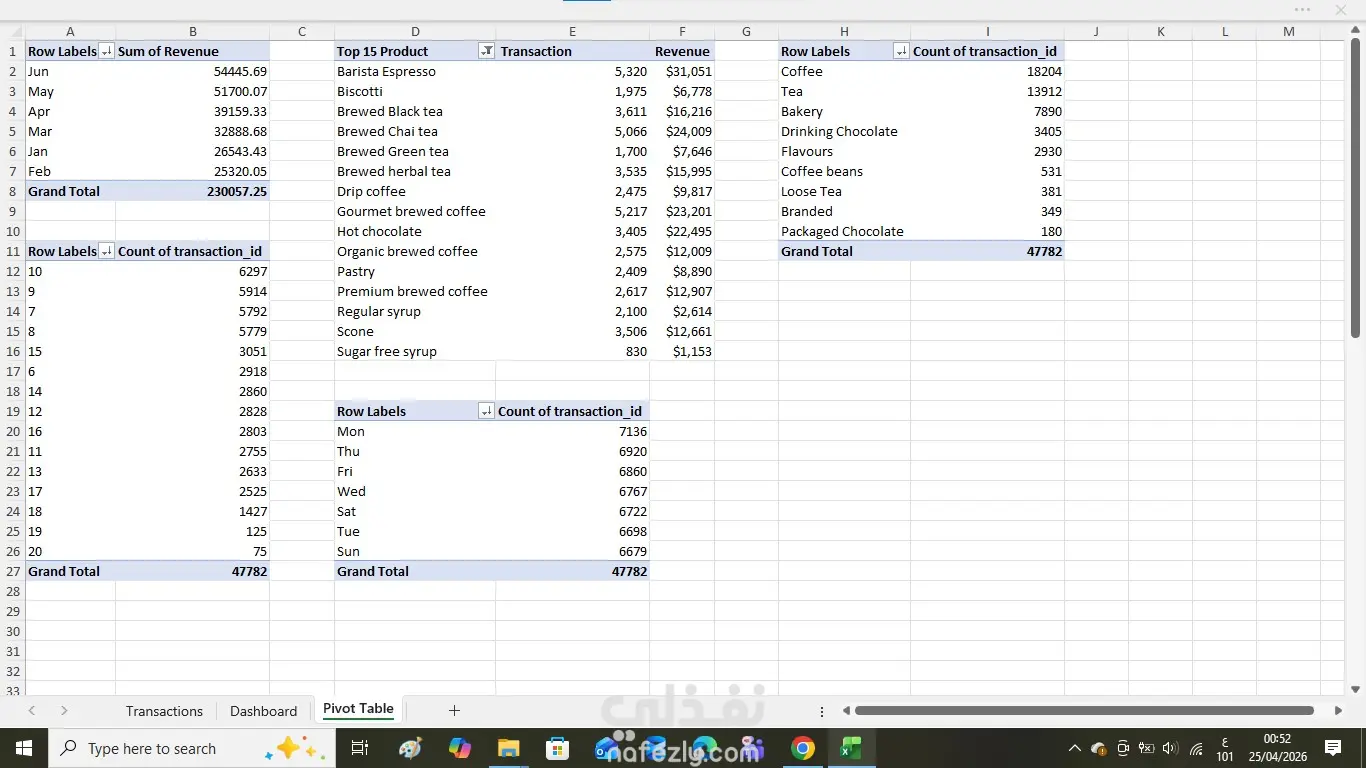Click the horizontal scrollbar left arrow
Image resolution: width=1366 pixels, height=768 pixels.
[846, 711]
